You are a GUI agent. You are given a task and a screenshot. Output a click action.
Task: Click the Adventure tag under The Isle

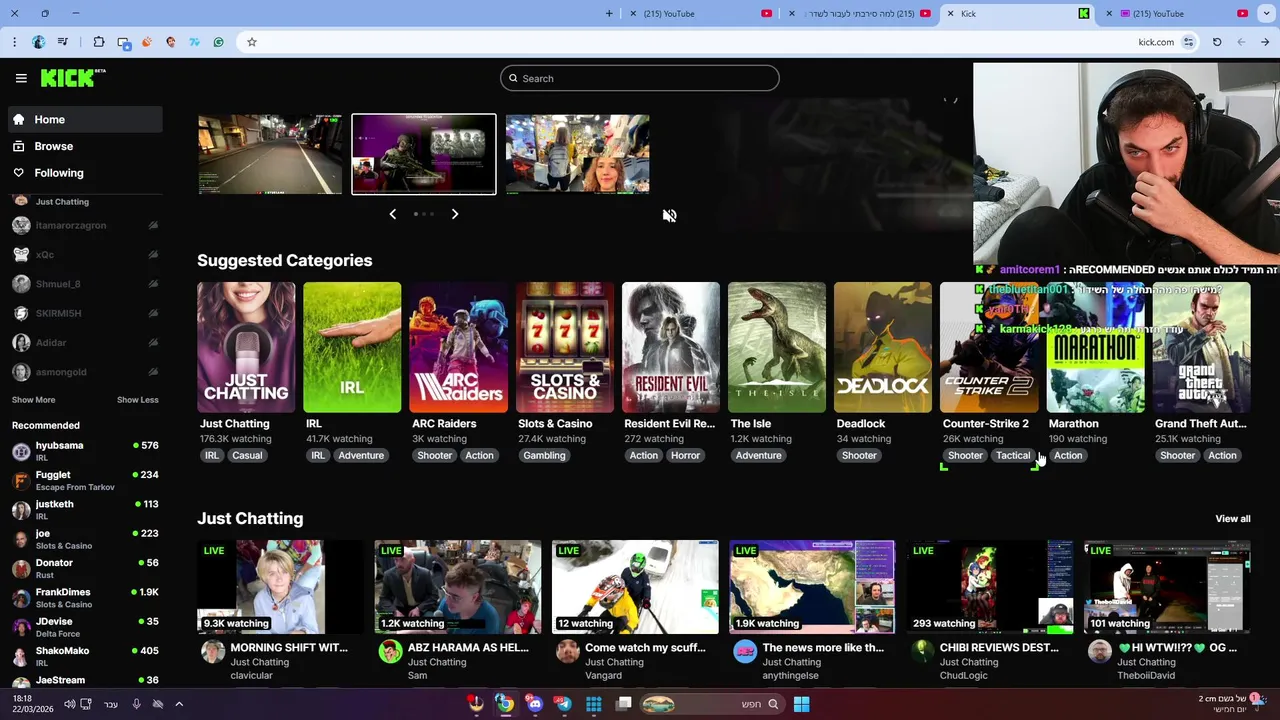(758, 455)
